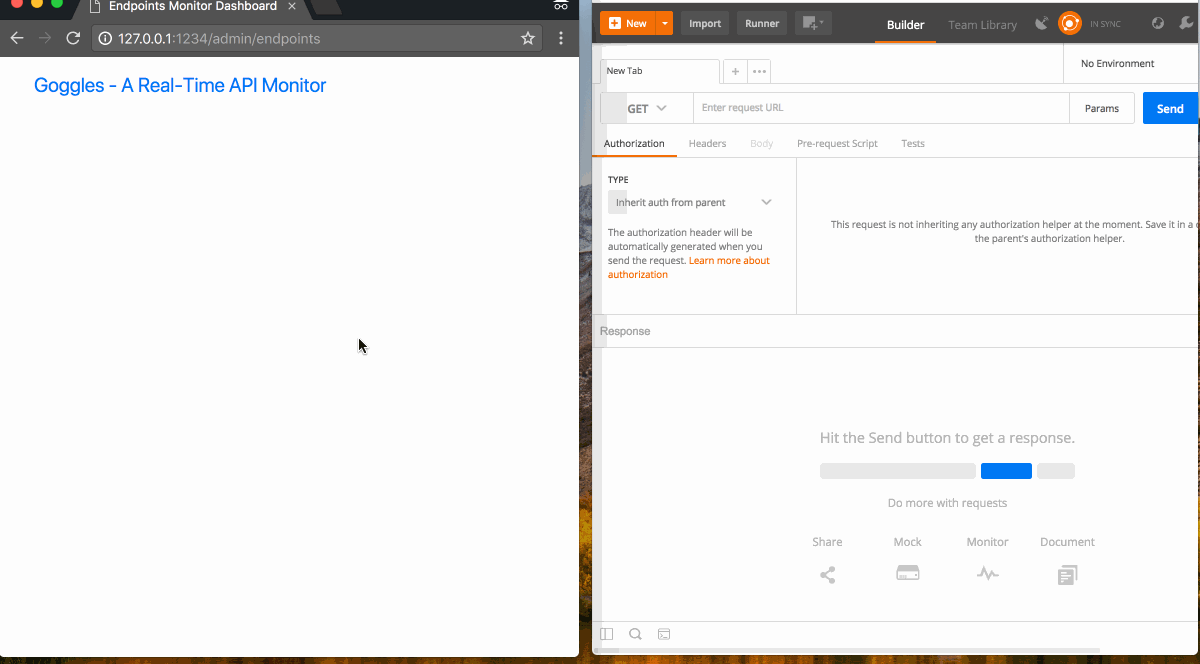The height and width of the screenshot is (664, 1200).
Task: Click the Document icon below Document label
Action: [x=1066, y=573]
